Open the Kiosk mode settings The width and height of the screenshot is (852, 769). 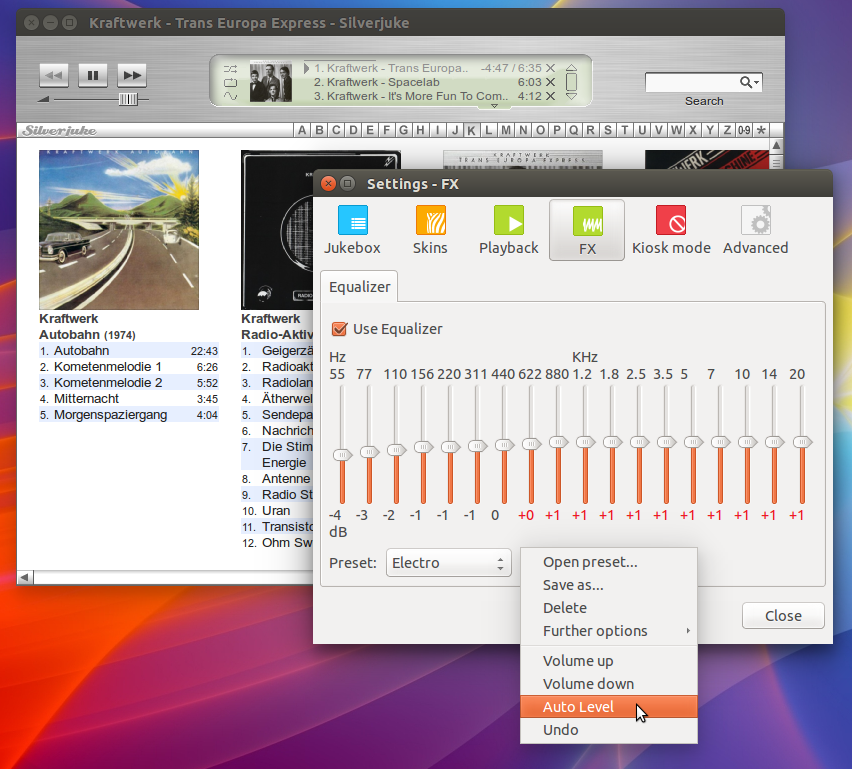[671, 230]
